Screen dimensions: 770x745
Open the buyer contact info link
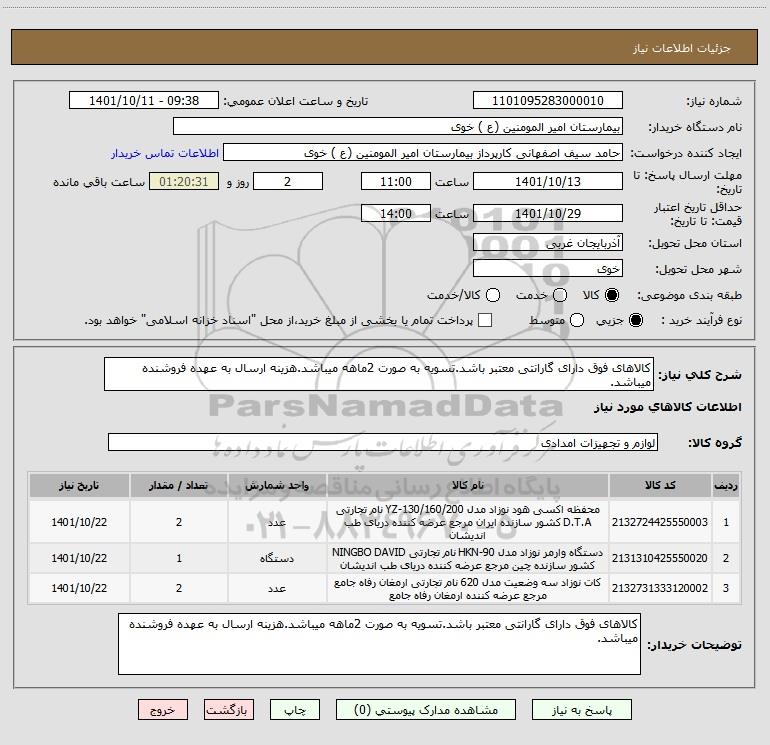point(165,153)
